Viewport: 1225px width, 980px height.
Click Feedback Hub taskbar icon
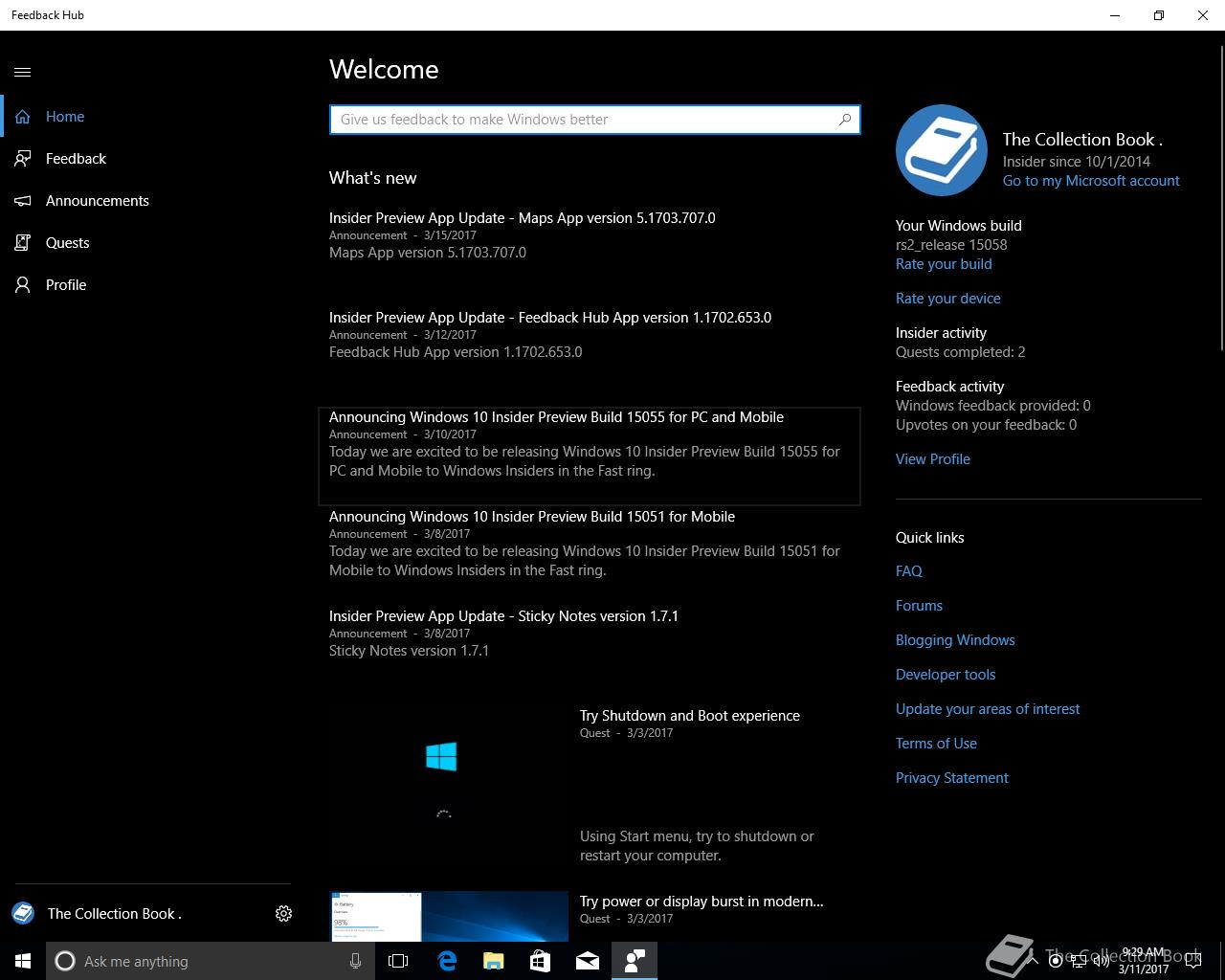click(x=635, y=961)
